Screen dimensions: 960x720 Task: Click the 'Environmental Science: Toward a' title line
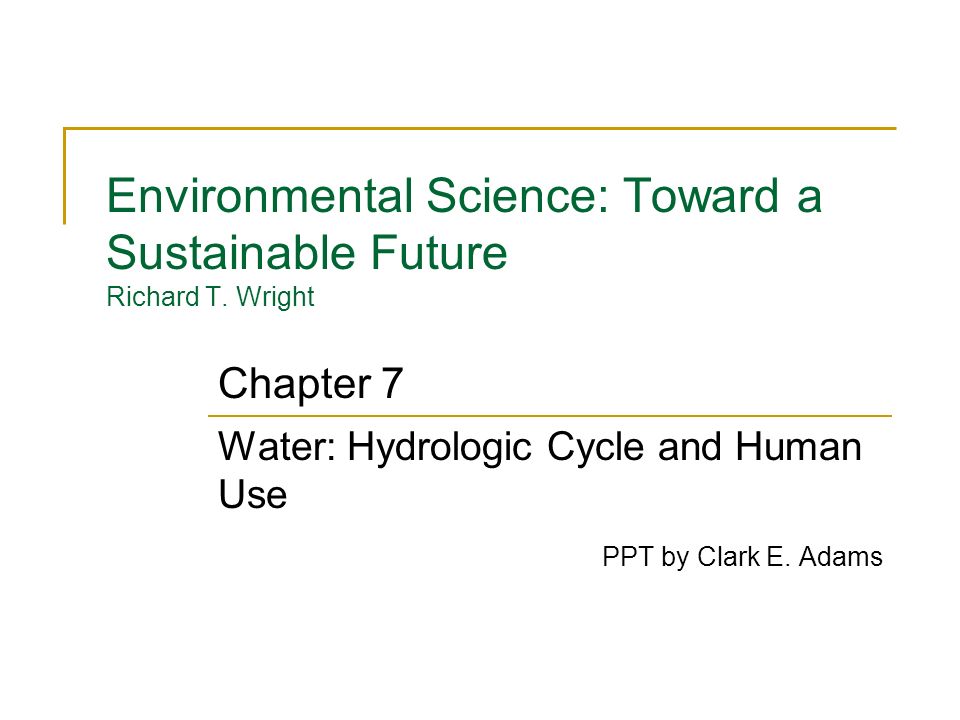click(x=464, y=196)
